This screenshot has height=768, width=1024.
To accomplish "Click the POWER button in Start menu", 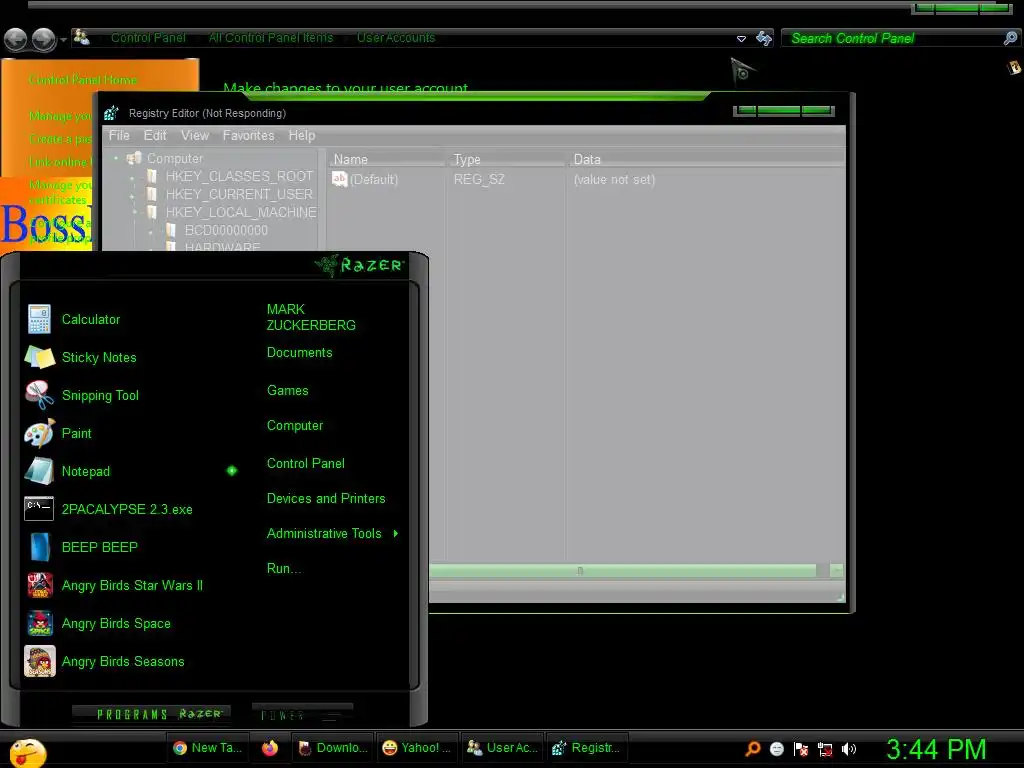I will (x=302, y=715).
